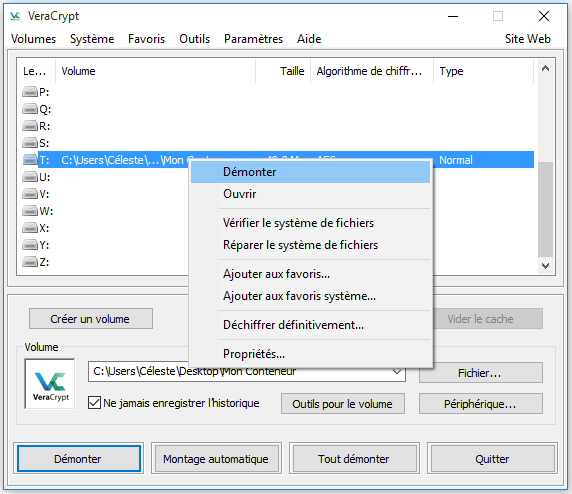The height and width of the screenshot is (494, 572).
Task: Toggle Ne jamais enregistrer l'historique checkbox
Action: (94, 403)
